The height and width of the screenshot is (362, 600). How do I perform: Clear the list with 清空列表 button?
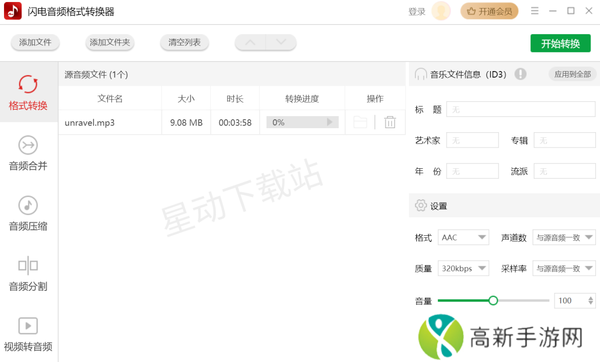click(184, 42)
